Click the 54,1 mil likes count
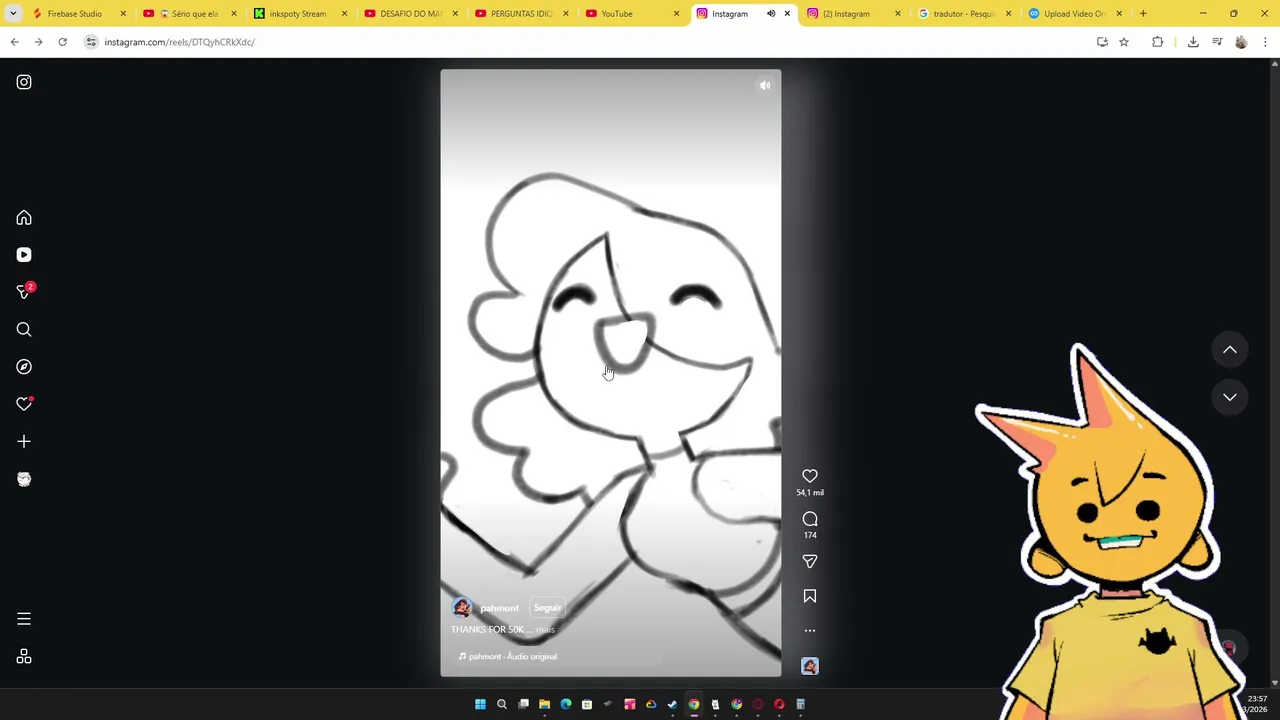1280x720 pixels. 810,493
